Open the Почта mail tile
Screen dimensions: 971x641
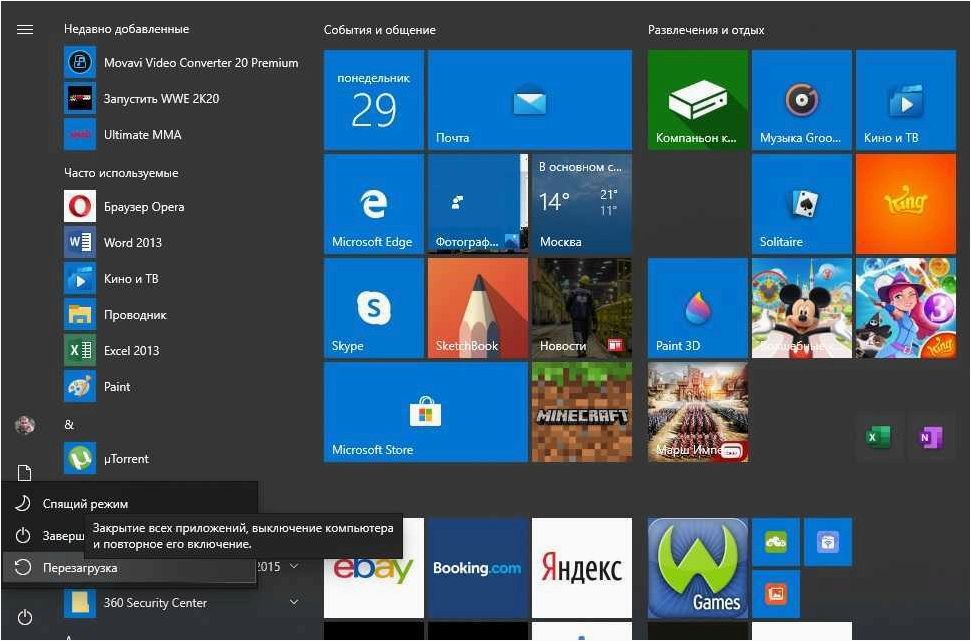530,100
